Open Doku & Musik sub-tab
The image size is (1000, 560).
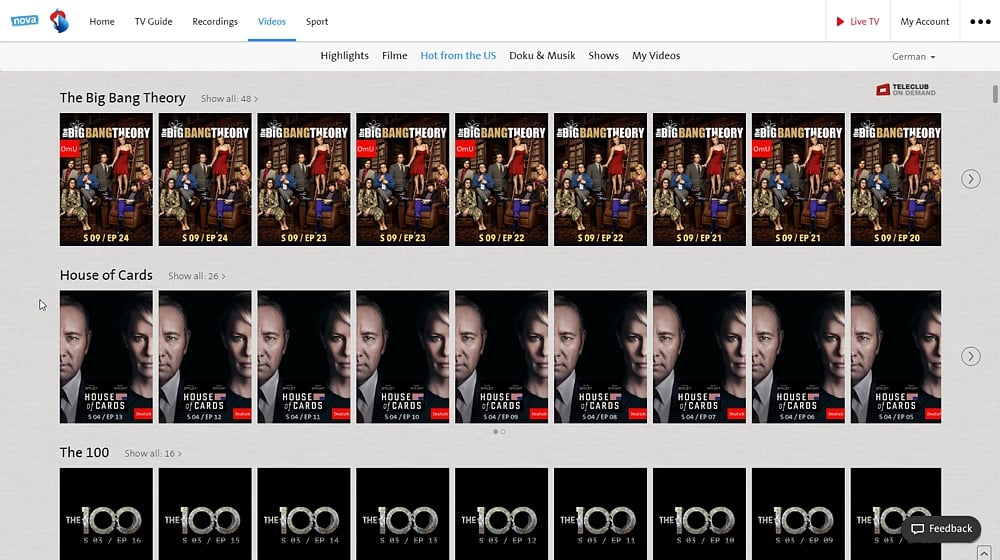click(x=542, y=55)
